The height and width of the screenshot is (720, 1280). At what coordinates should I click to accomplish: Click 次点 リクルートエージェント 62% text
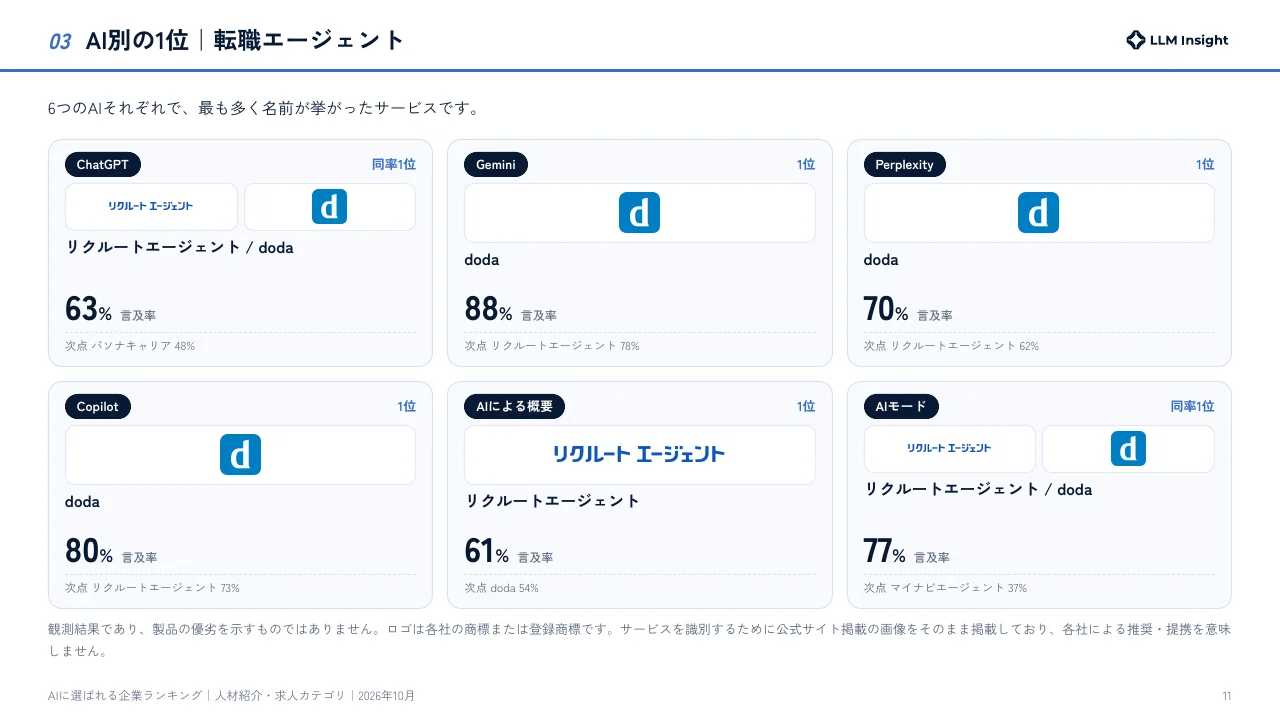coord(951,346)
